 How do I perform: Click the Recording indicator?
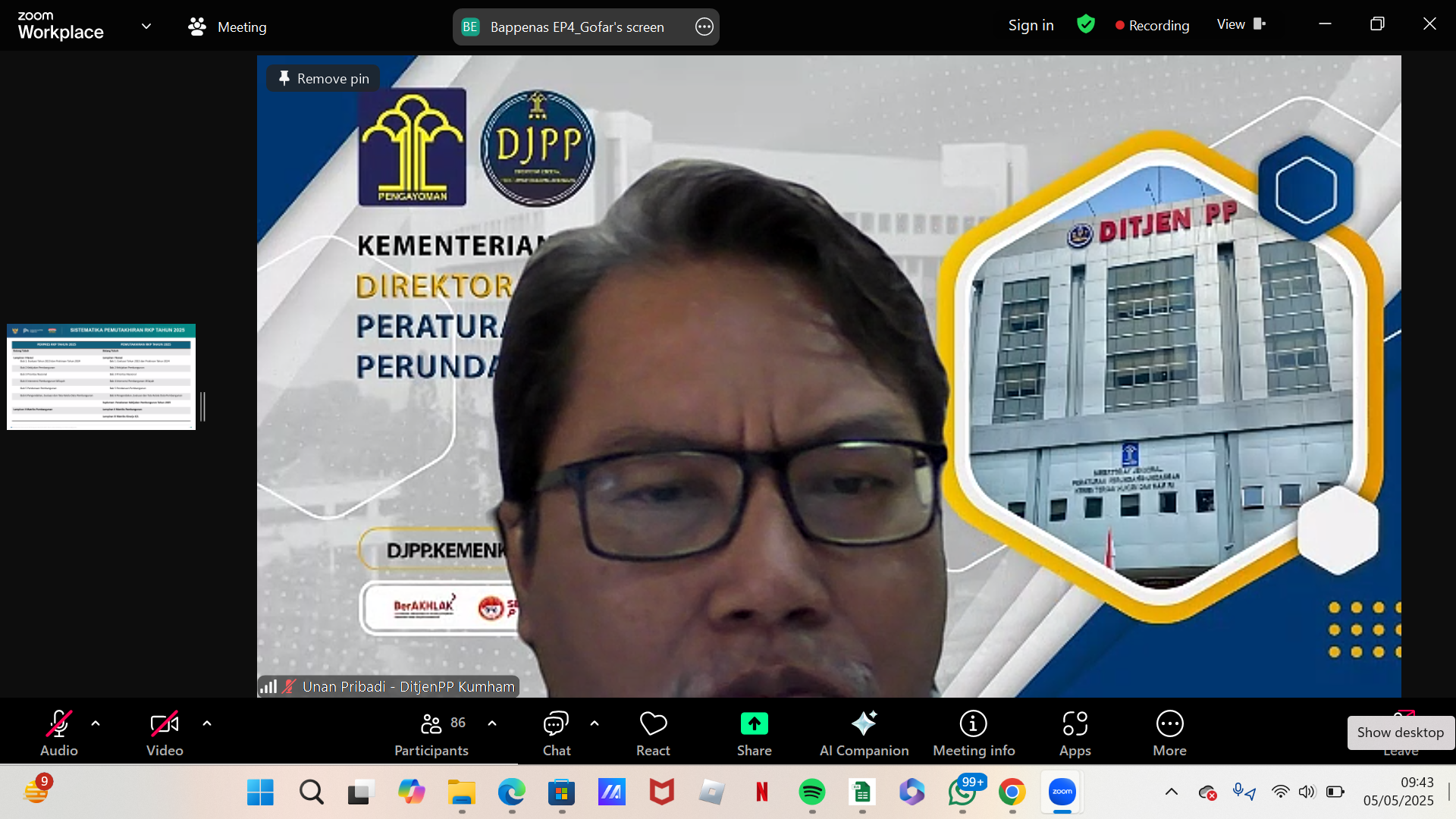tap(1152, 25)
